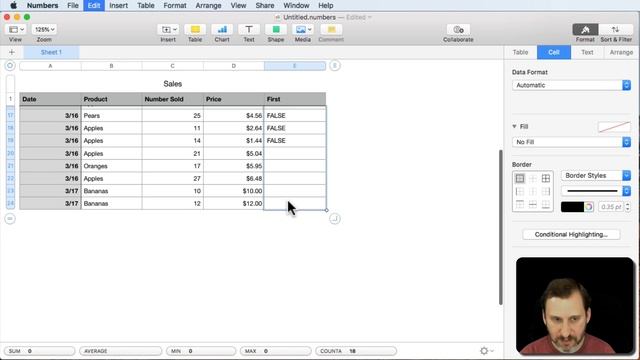Click the Number Sold header cell
Screen dimensions: 640x360
(173, 99)
